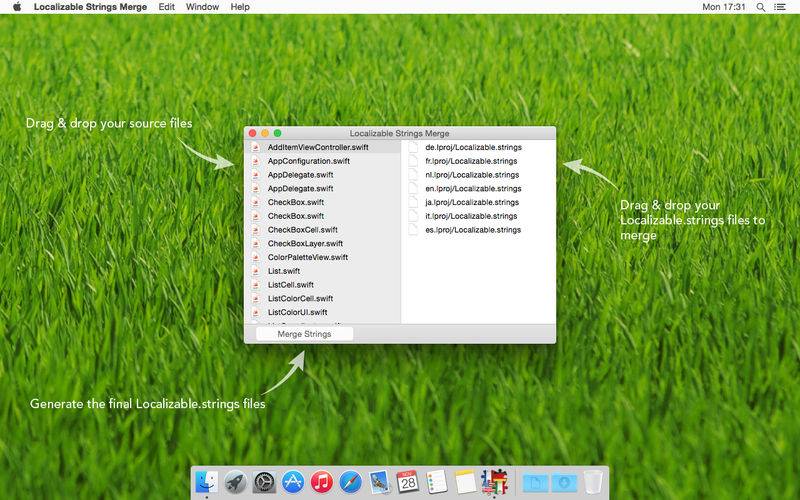Minimize window with yellow button
This screenshot has height=500, width=800.
click(265, 133)
